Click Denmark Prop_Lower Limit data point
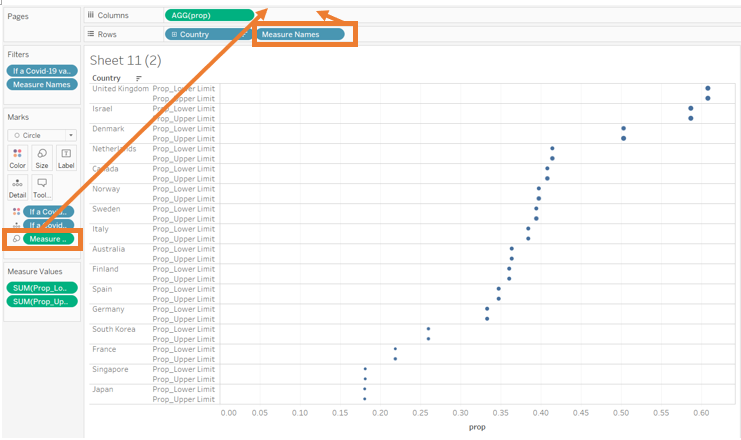 [x=623, y=129]
